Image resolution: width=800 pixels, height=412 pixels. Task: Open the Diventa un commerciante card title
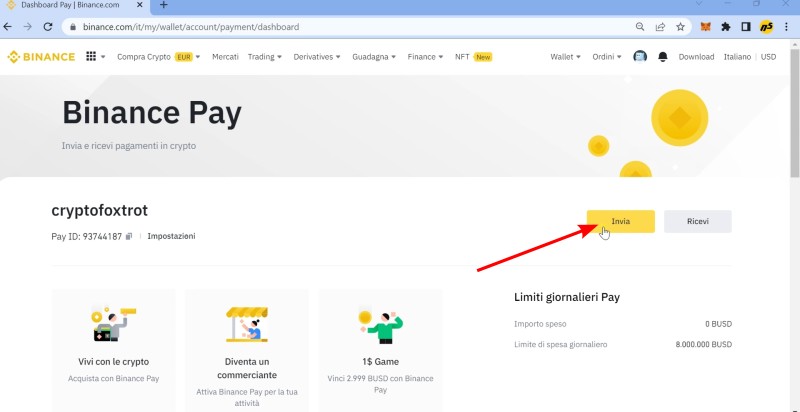pos(247,368)
